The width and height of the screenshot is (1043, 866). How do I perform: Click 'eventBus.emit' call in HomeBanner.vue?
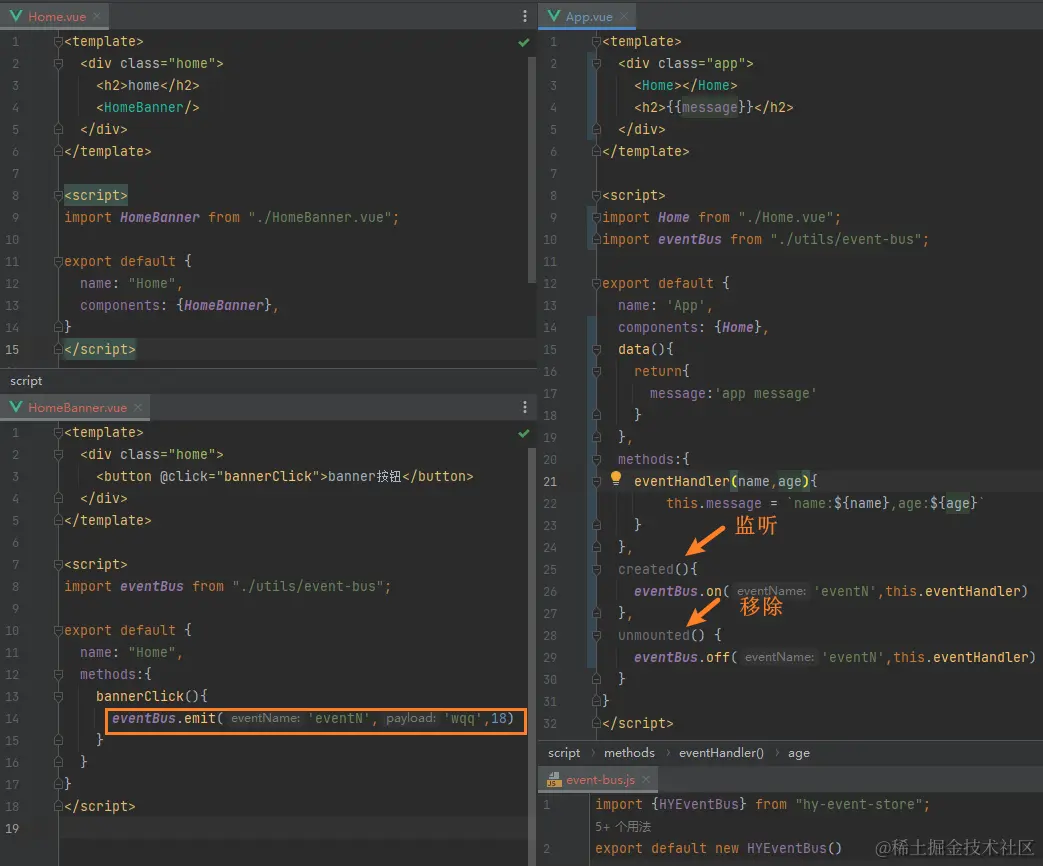[x=164, y=718]
